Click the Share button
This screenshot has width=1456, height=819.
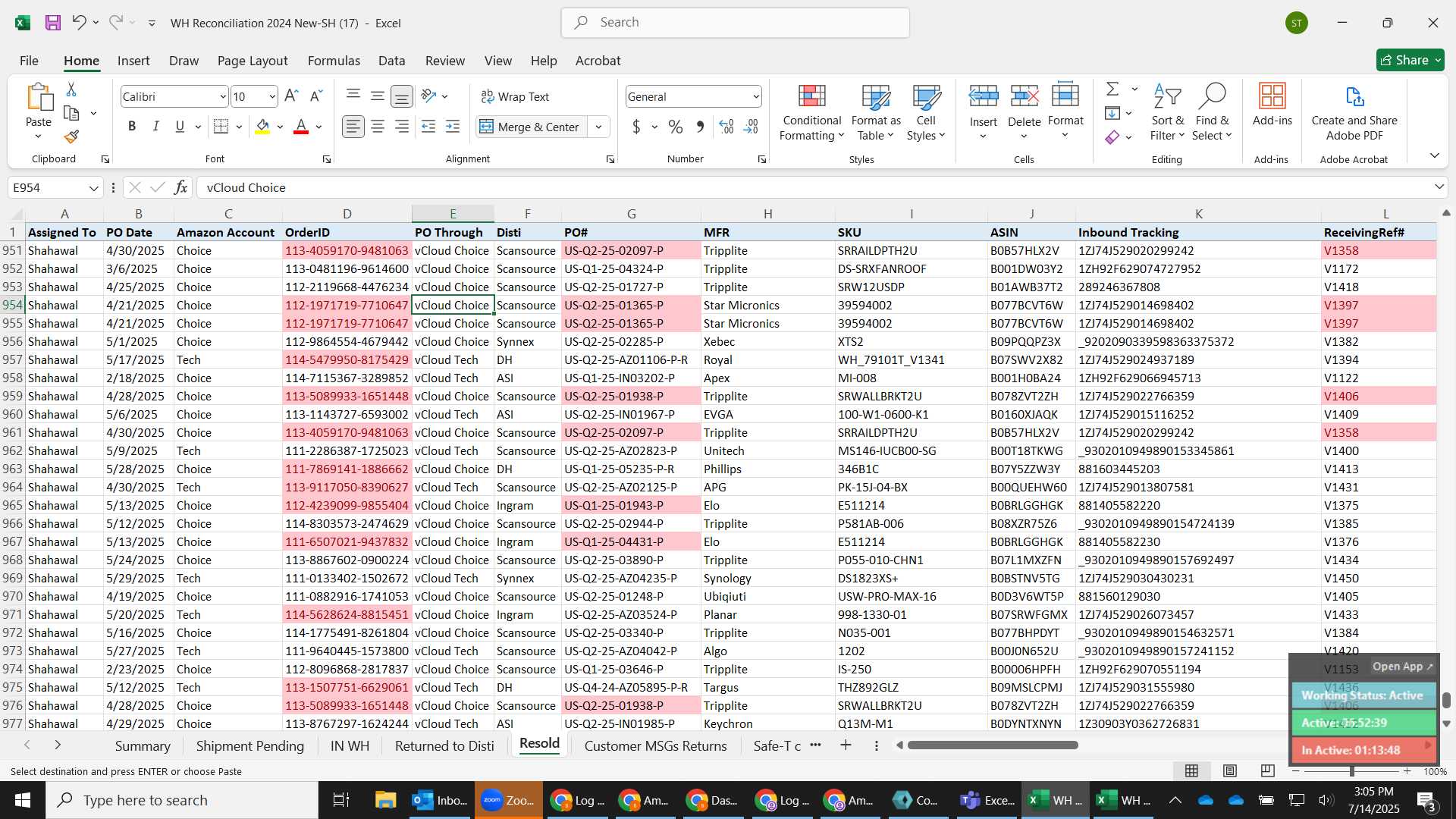click(x=1410, y=60)
